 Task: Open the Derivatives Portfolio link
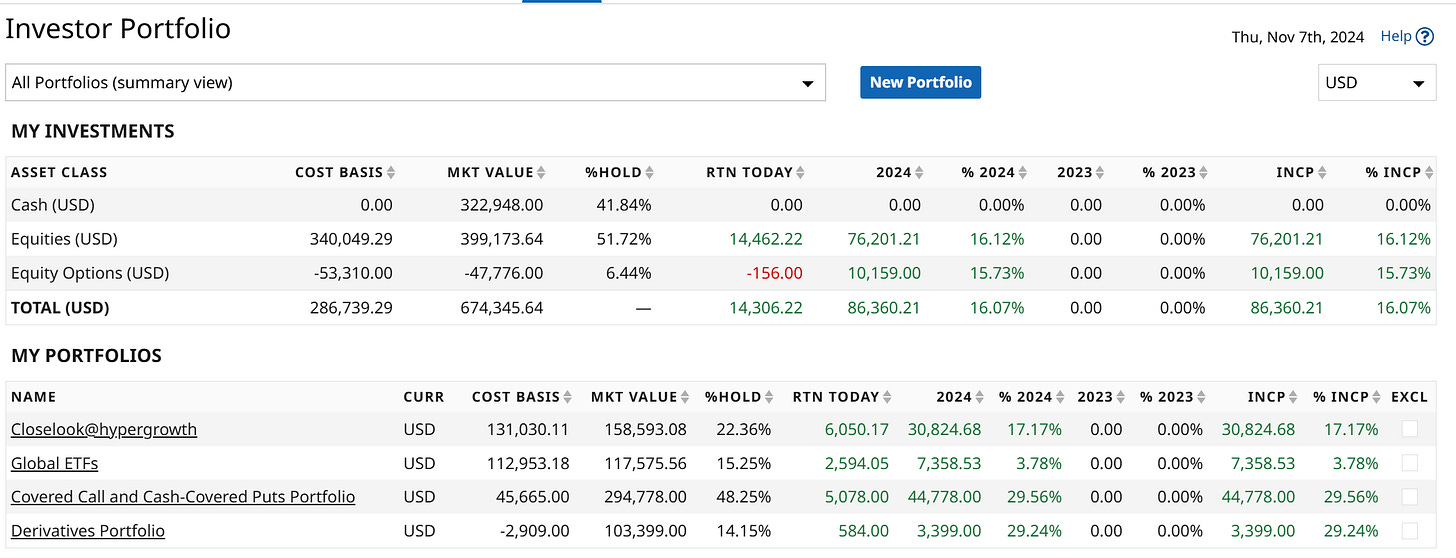pos(88,531)
